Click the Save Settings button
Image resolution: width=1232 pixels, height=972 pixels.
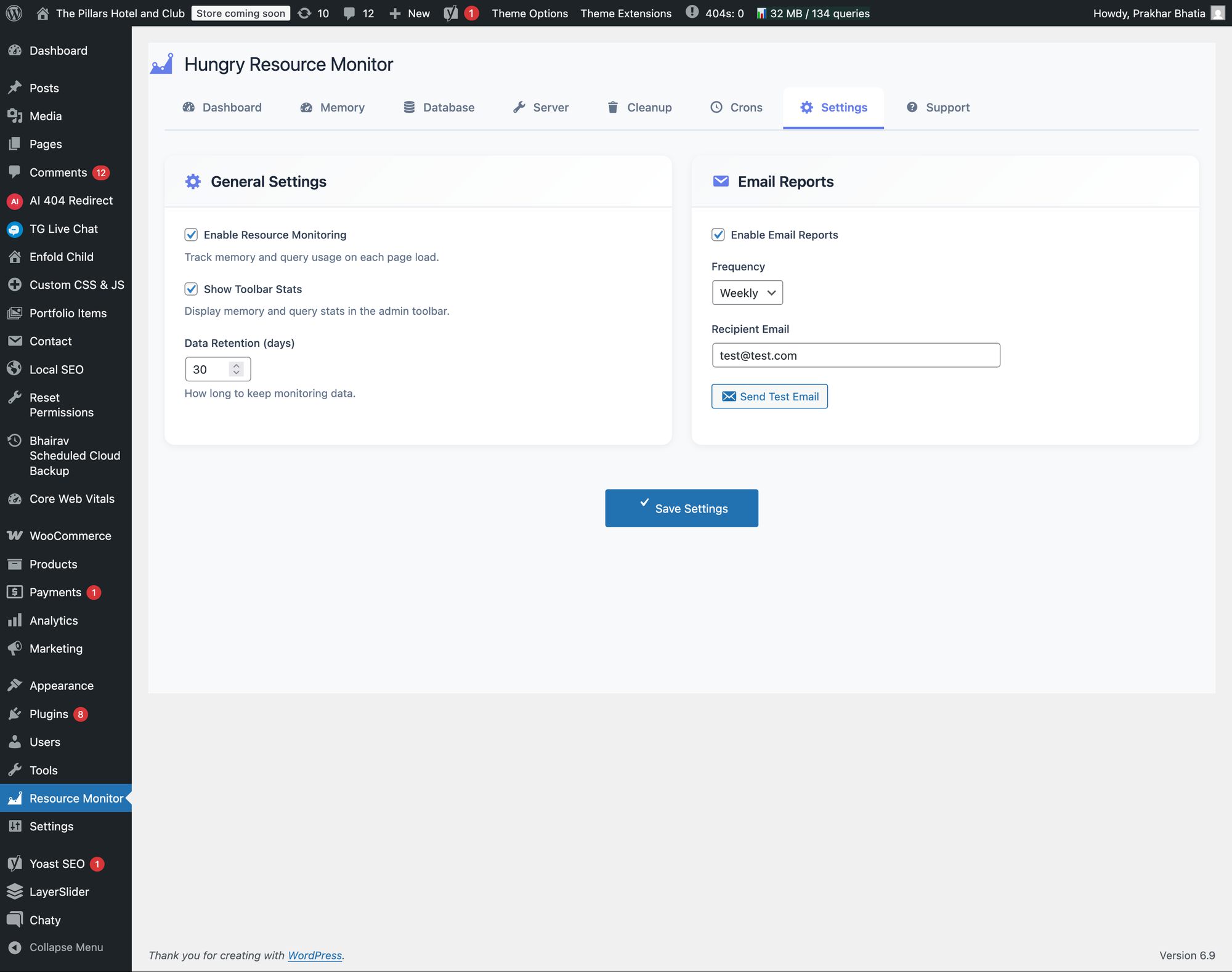coord(681,508)
